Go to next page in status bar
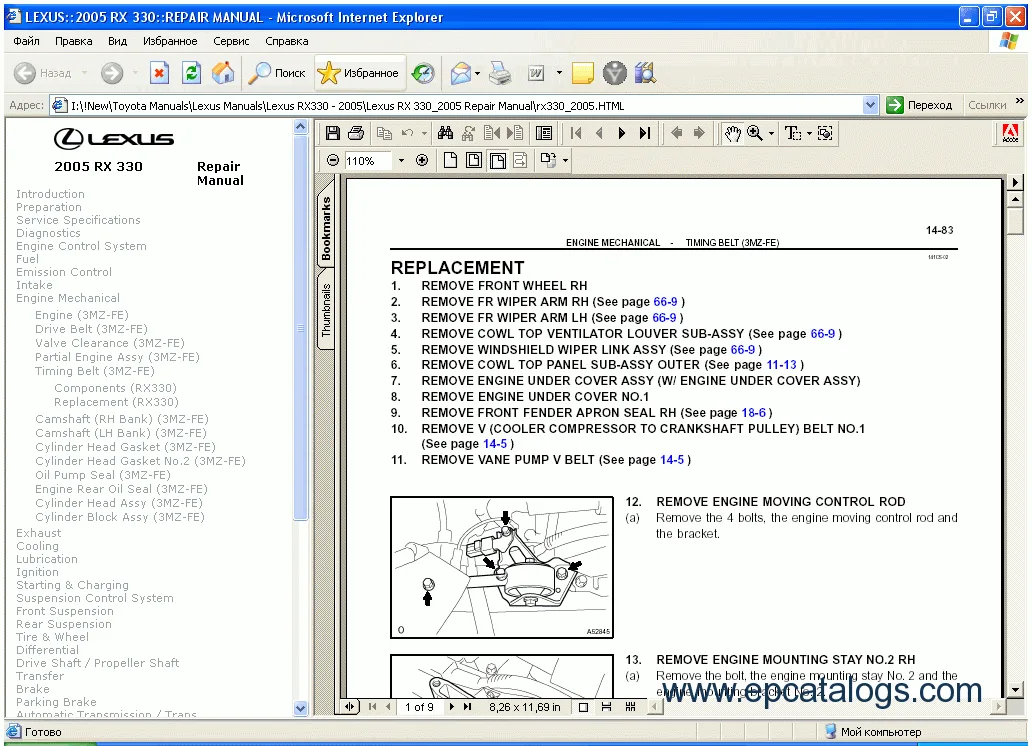This screenshot has height=746, width=1032. (x=452, y=707)
